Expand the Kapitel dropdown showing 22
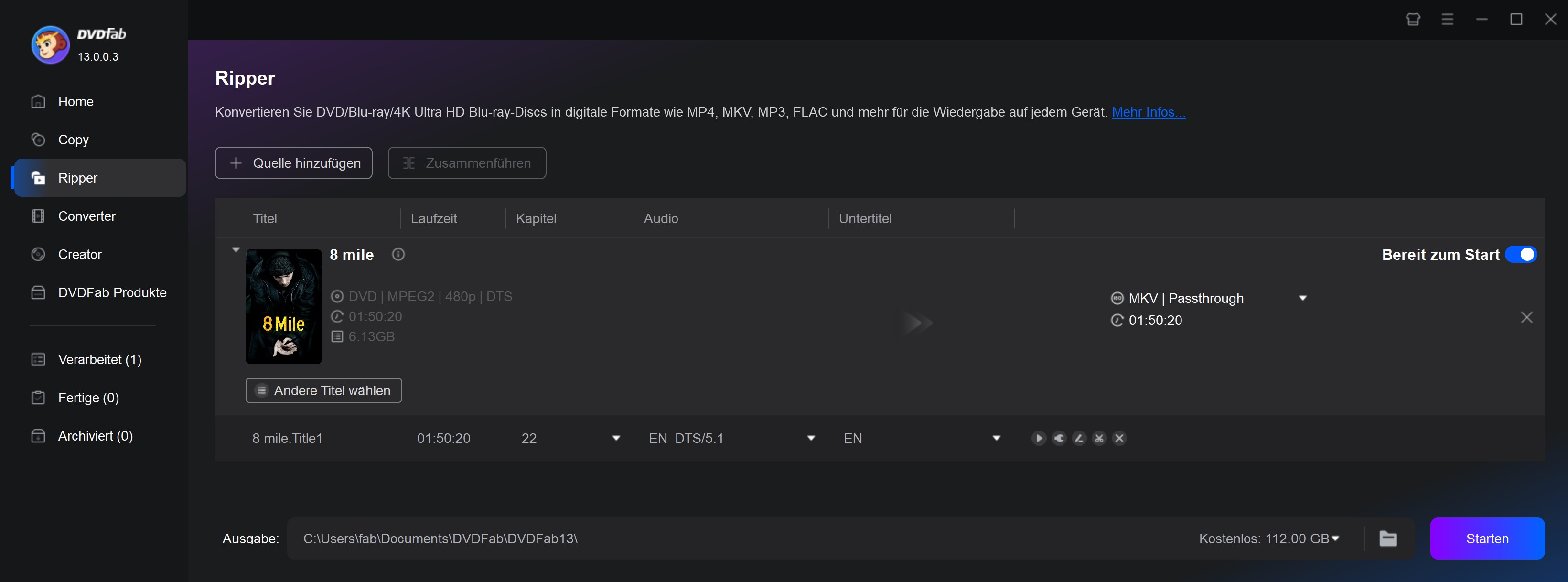Viewport: 1568px width, 582px height. click(616, 438)
